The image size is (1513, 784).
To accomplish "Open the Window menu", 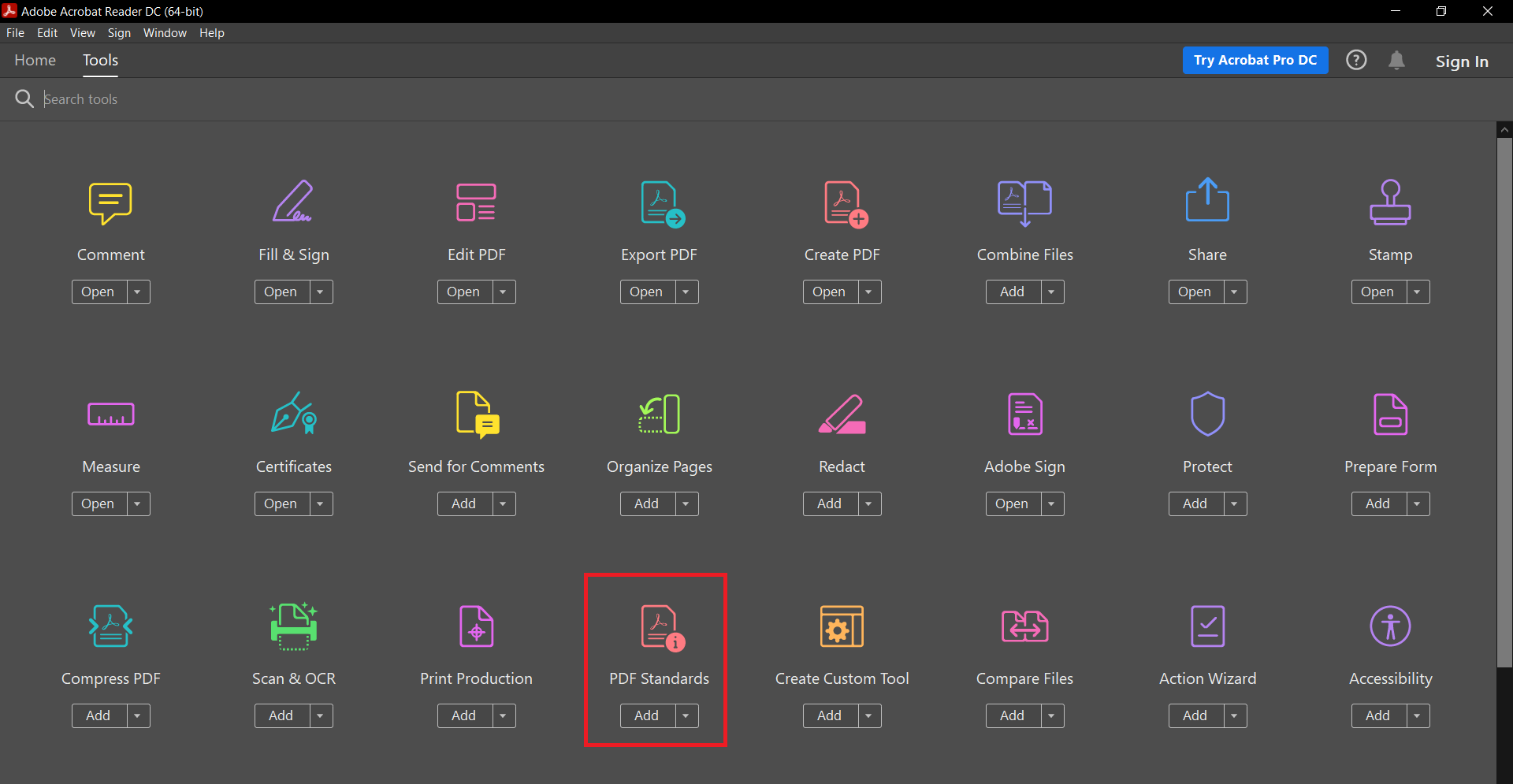I will tap(165, 33).
